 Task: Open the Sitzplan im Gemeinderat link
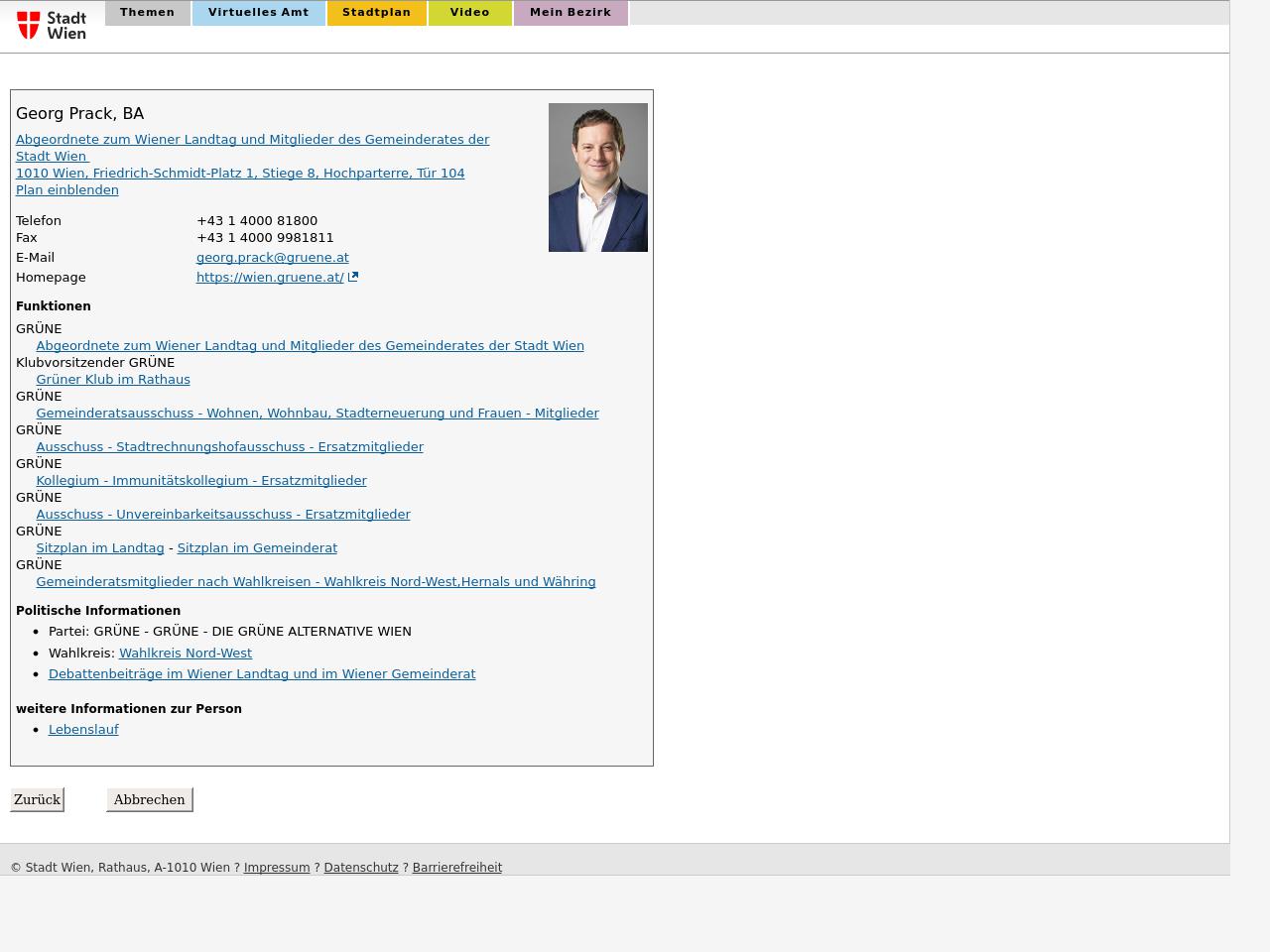click(257, 548)
